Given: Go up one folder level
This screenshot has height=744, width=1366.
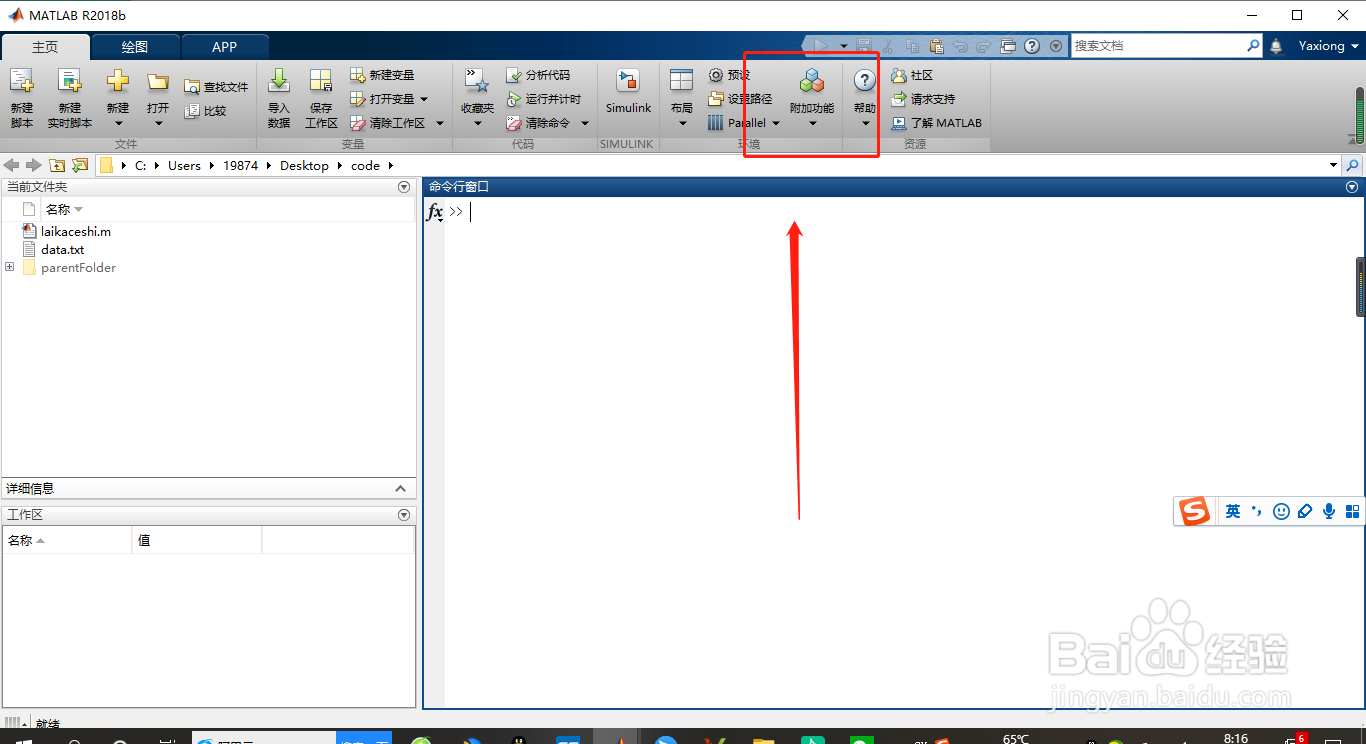Looking at the screenshot, I should tap(57, 165).
